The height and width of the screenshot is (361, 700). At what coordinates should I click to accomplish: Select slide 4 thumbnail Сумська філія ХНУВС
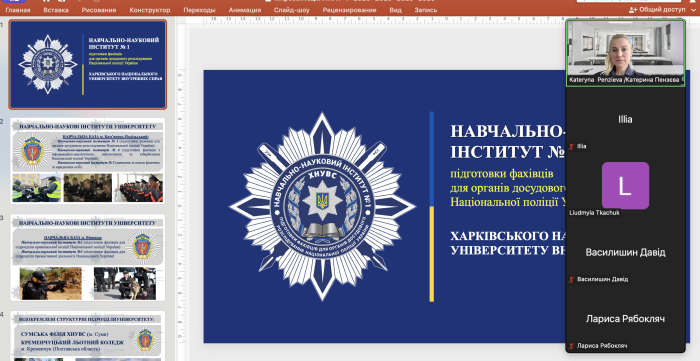[x=88, y=336]
